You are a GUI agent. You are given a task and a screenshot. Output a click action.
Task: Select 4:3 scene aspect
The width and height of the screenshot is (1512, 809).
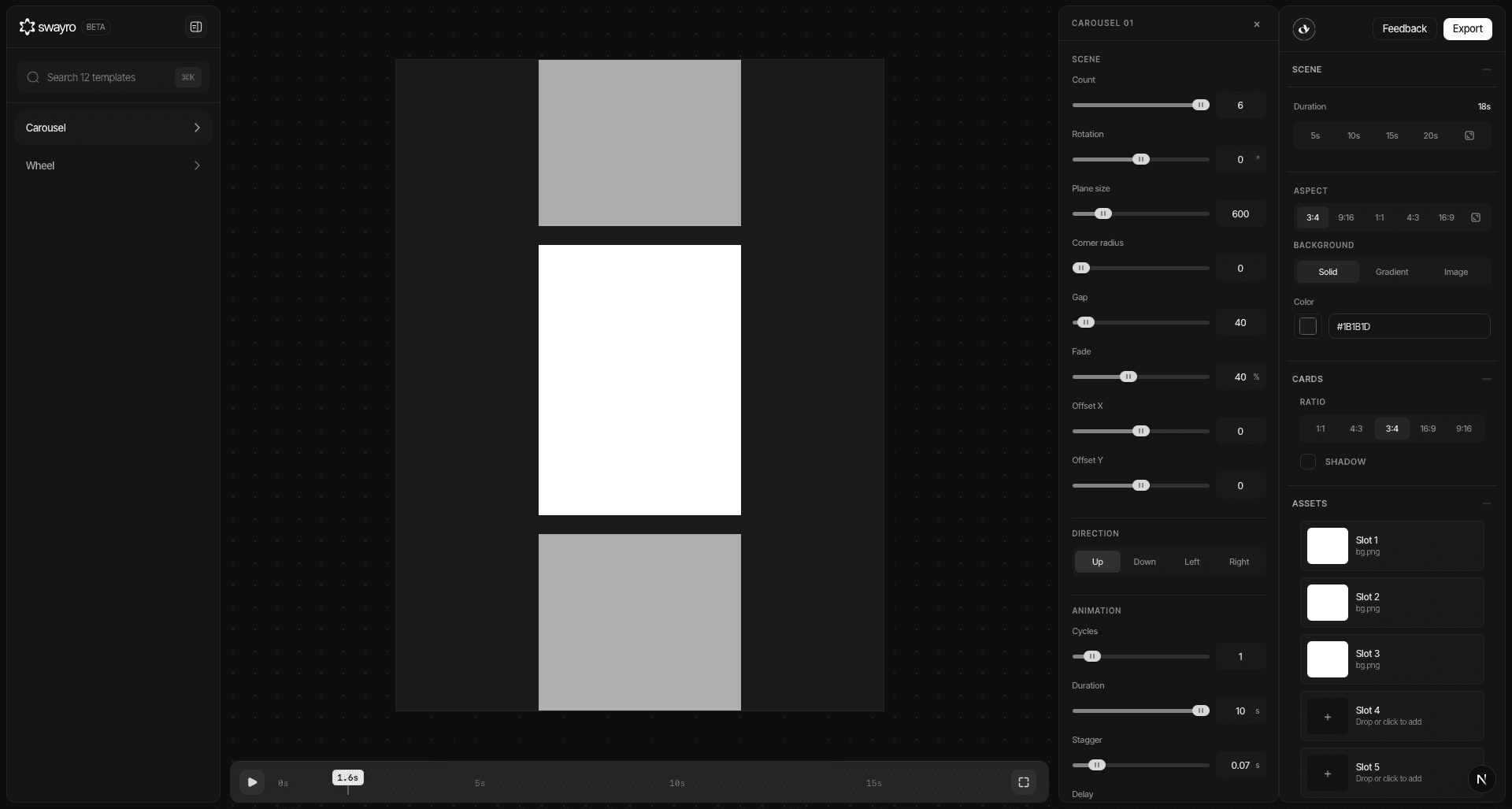tap(1413, 217)
